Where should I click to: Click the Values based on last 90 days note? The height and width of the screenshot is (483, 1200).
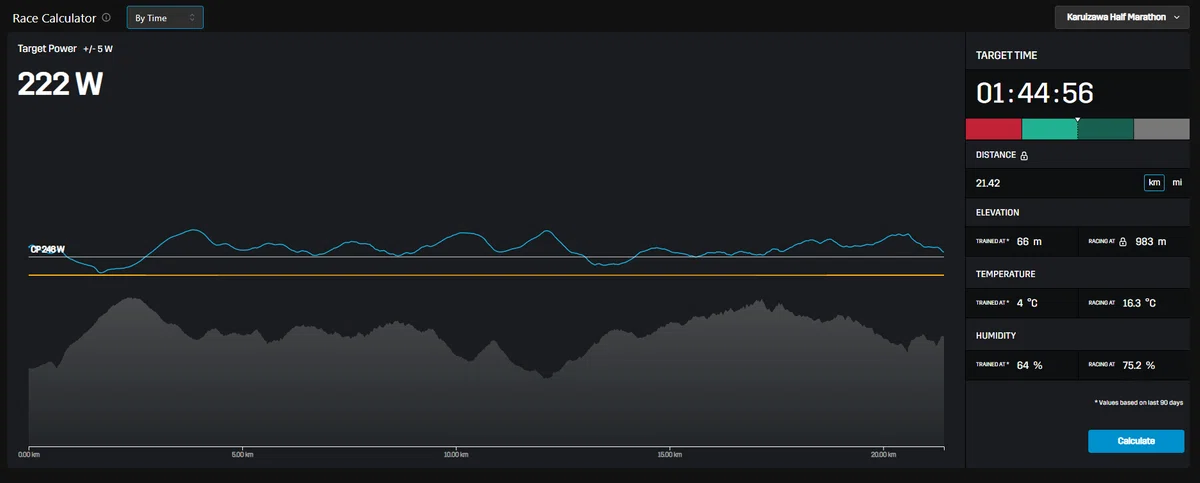click(x=1140, y=402)
